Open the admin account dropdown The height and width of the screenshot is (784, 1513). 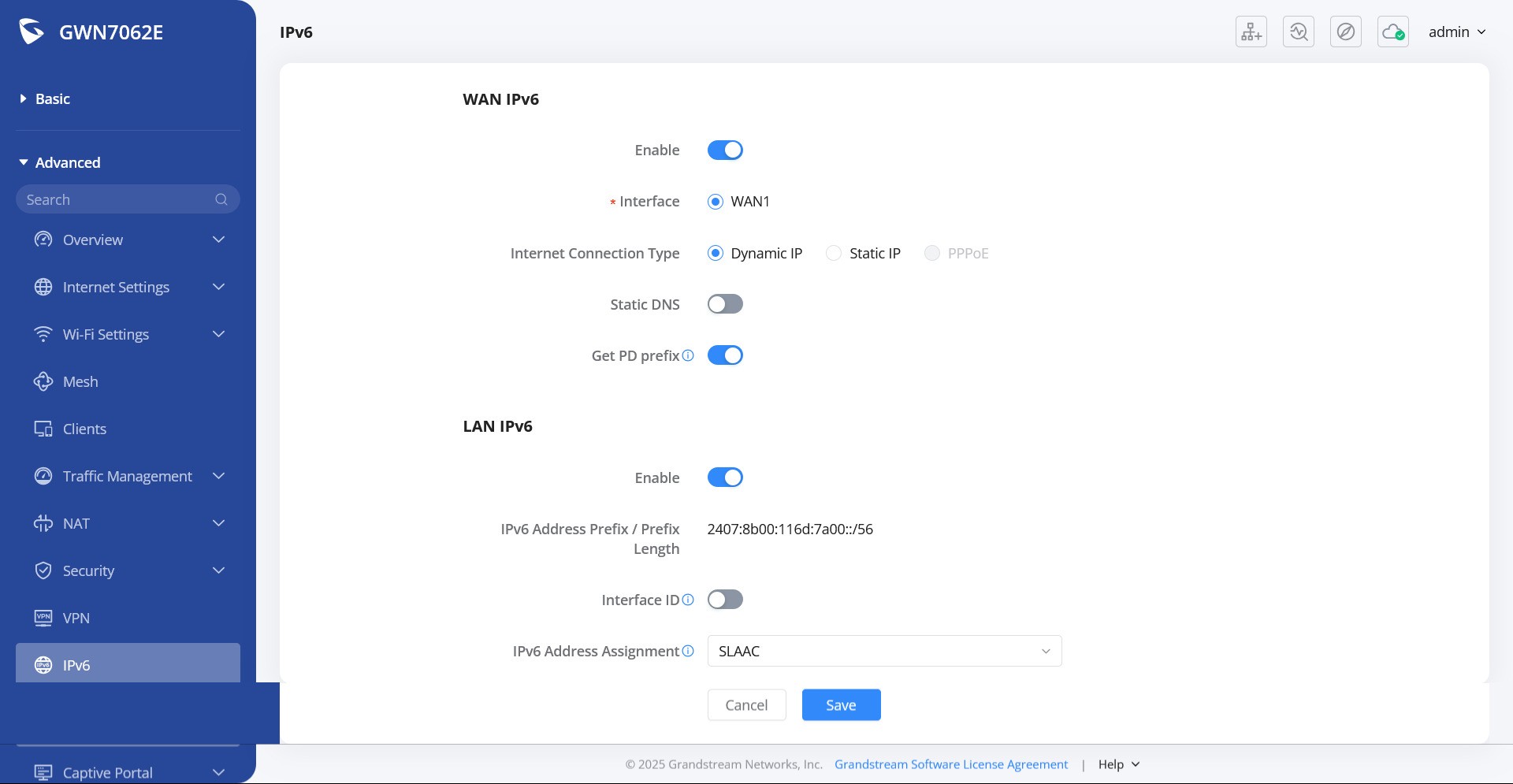[1456, 32]
